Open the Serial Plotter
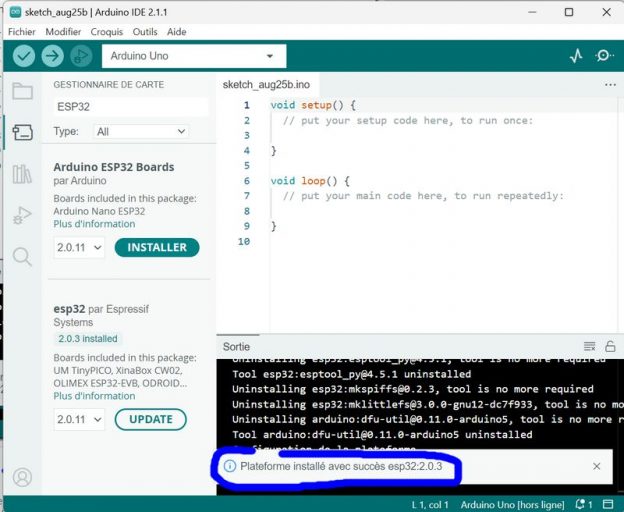The width and height of the screenshot is (624, 512). pyautogui.click(x=576, y=56)
